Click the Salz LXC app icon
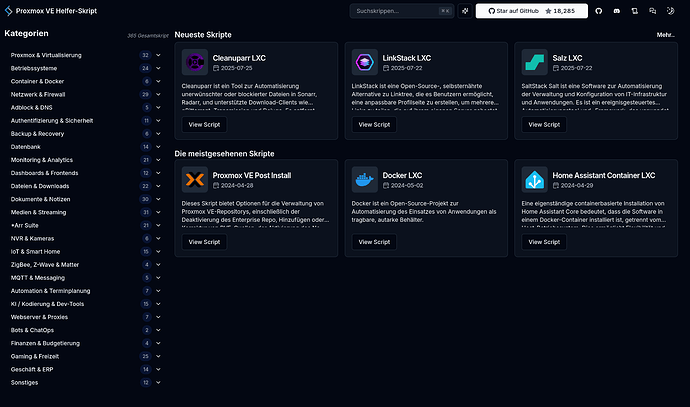The image size is (690, 407). coord(534,62)
